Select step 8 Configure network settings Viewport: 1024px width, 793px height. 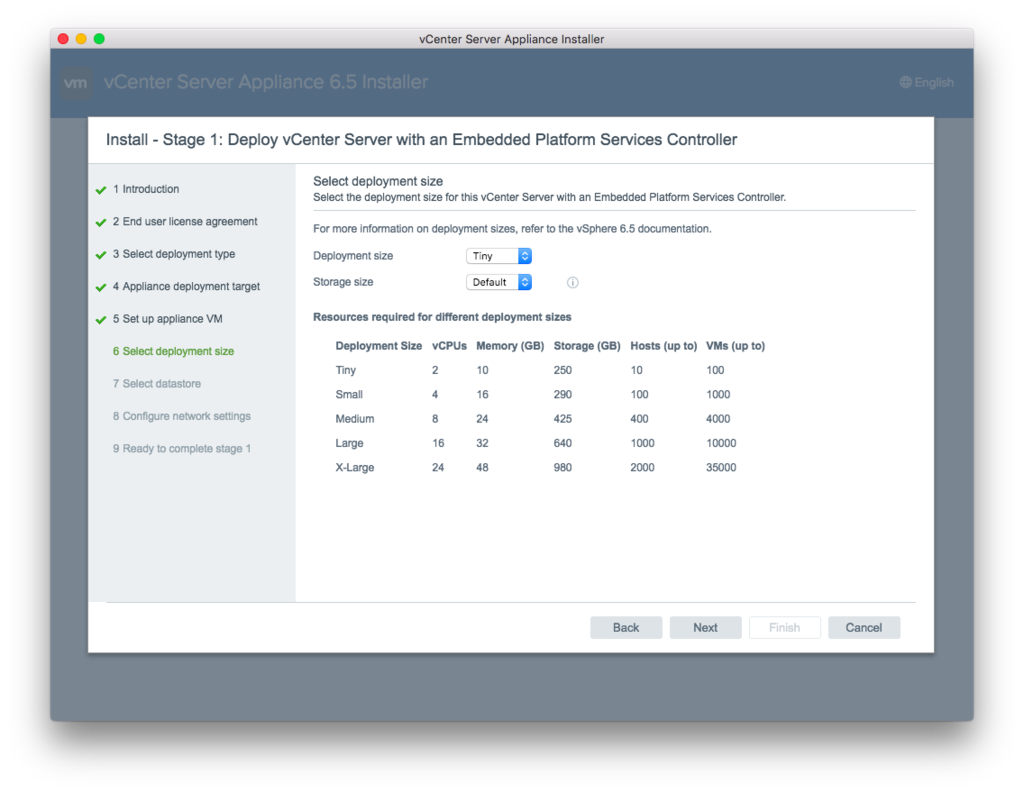tap(182, 416)
